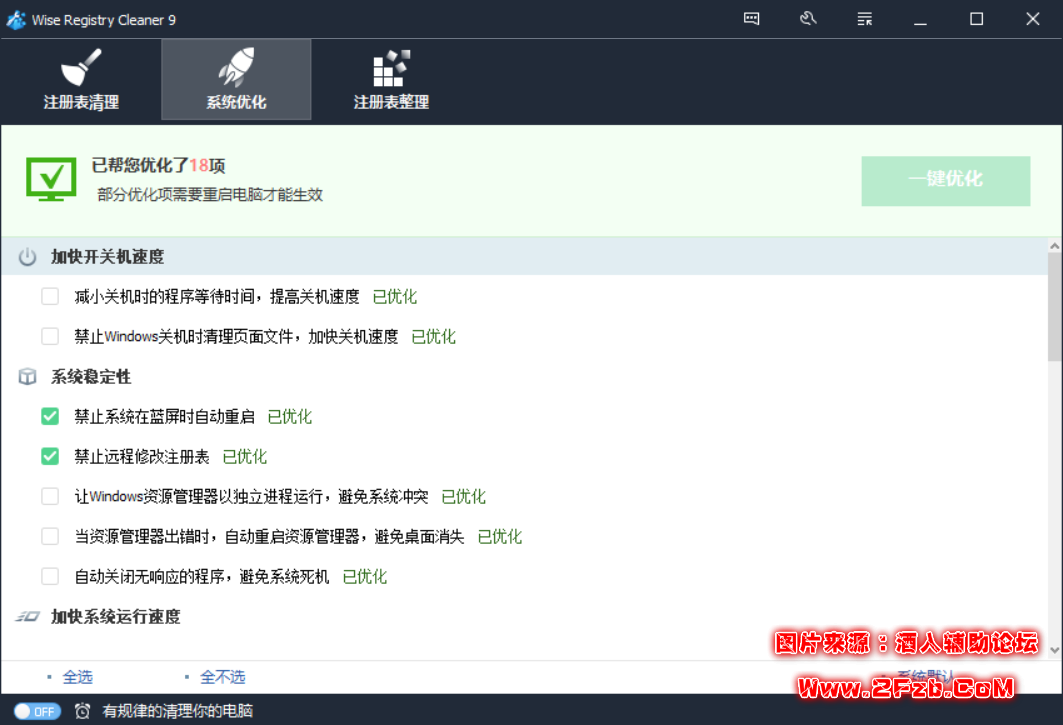Click the 已帮您优化了18项 heading

159,165
